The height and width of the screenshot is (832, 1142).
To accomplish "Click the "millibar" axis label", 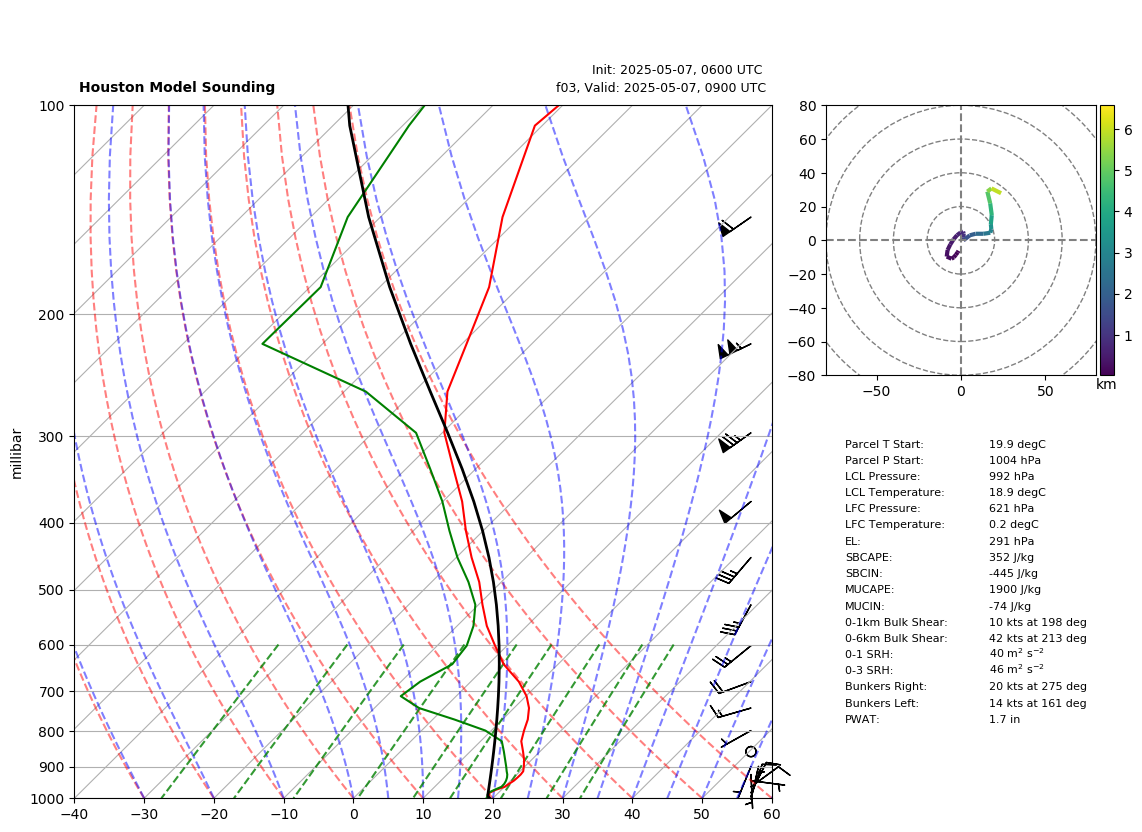I will tap(17, 454).
